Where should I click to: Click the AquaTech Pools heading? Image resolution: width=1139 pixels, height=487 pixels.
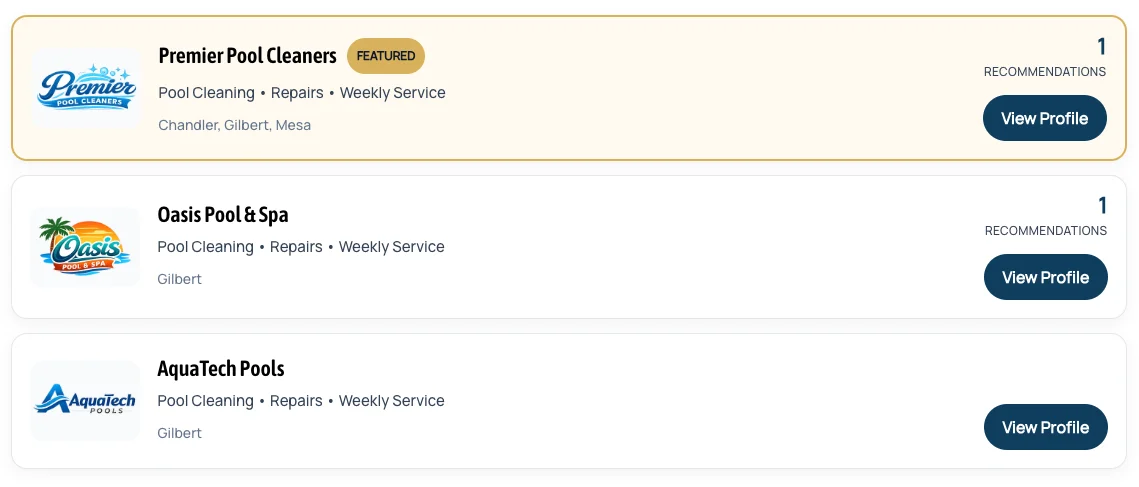[x=221, y=369]
